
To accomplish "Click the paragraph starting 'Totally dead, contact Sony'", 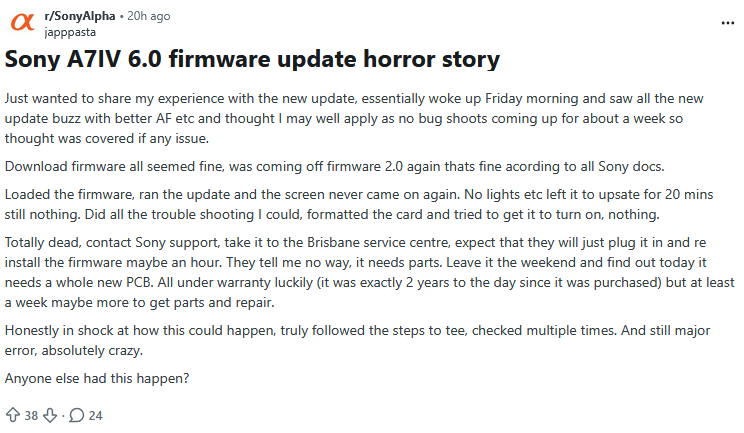I will [x=370, y=272].
